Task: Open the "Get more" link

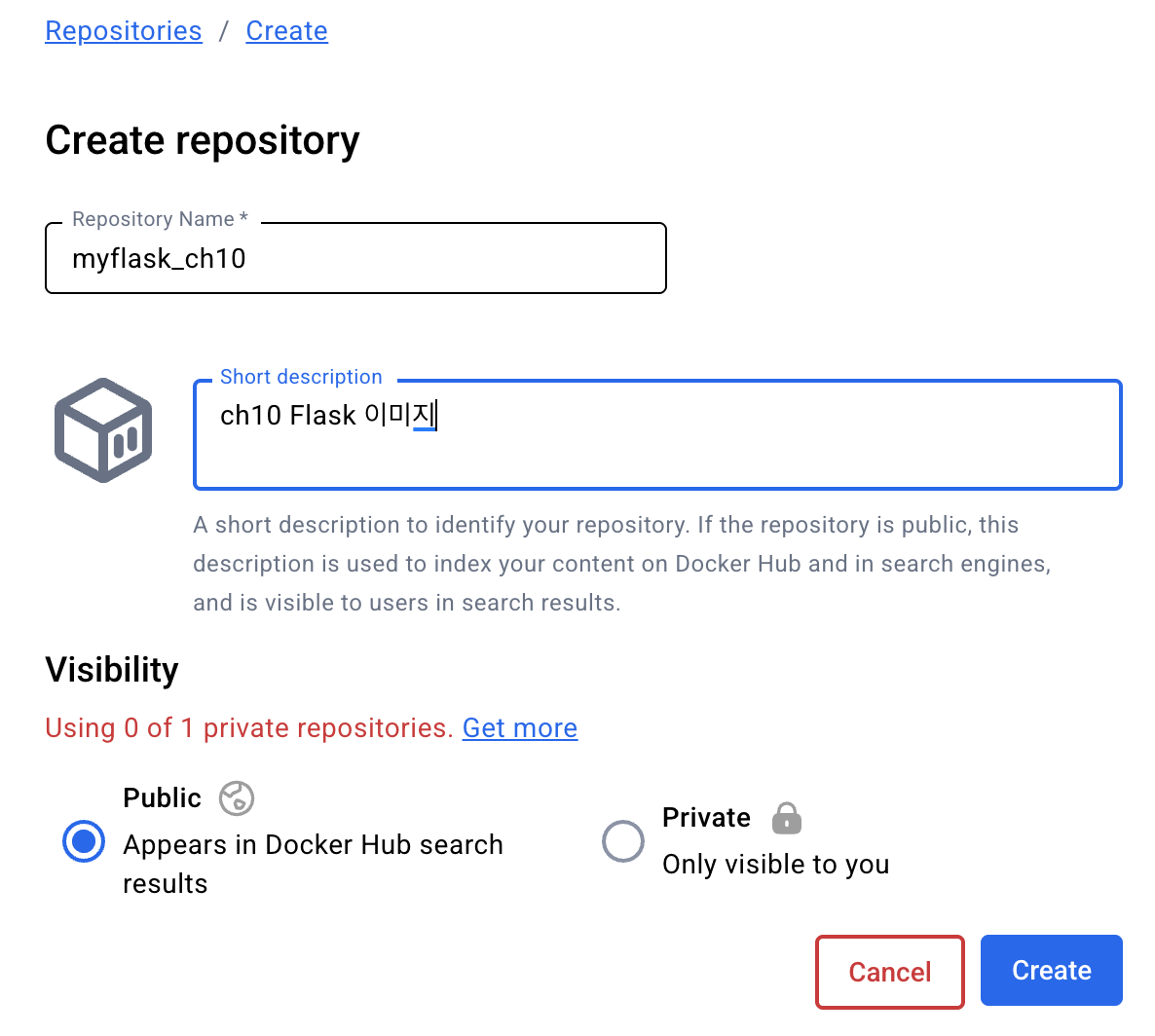Action: click(520, 728)
